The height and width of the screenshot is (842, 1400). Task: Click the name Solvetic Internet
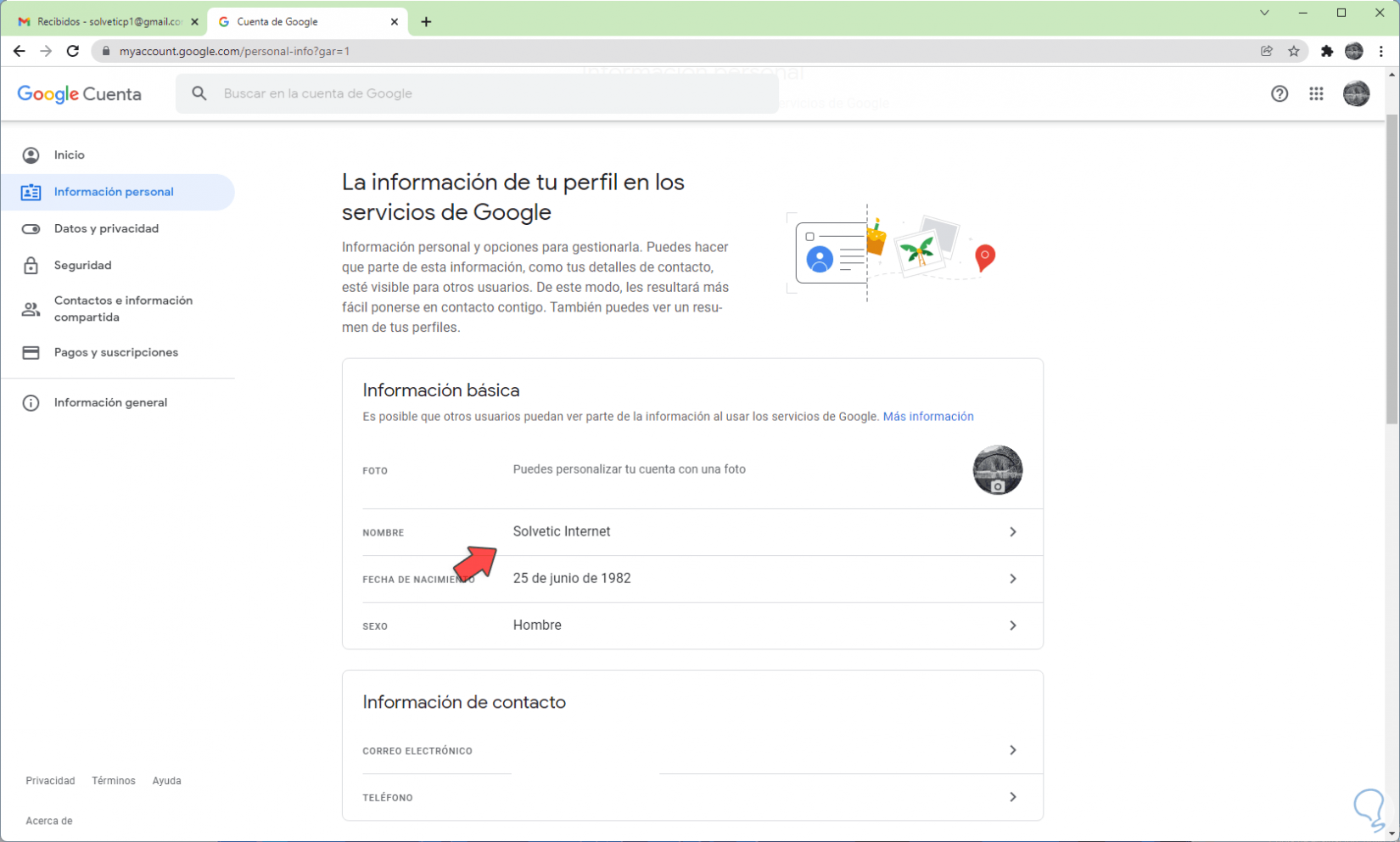coord(562,531)
